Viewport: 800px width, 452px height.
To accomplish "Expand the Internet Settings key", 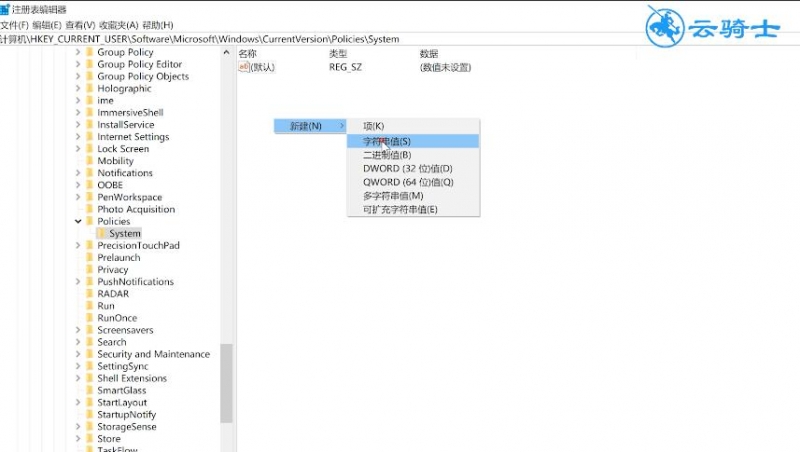I will (x=78, y=137).
